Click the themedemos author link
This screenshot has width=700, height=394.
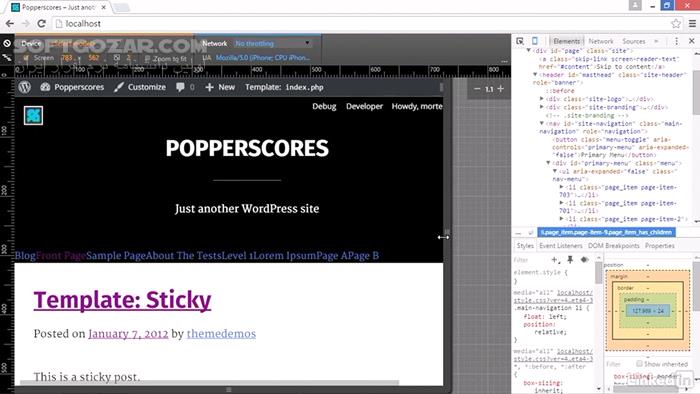point(221,334)
